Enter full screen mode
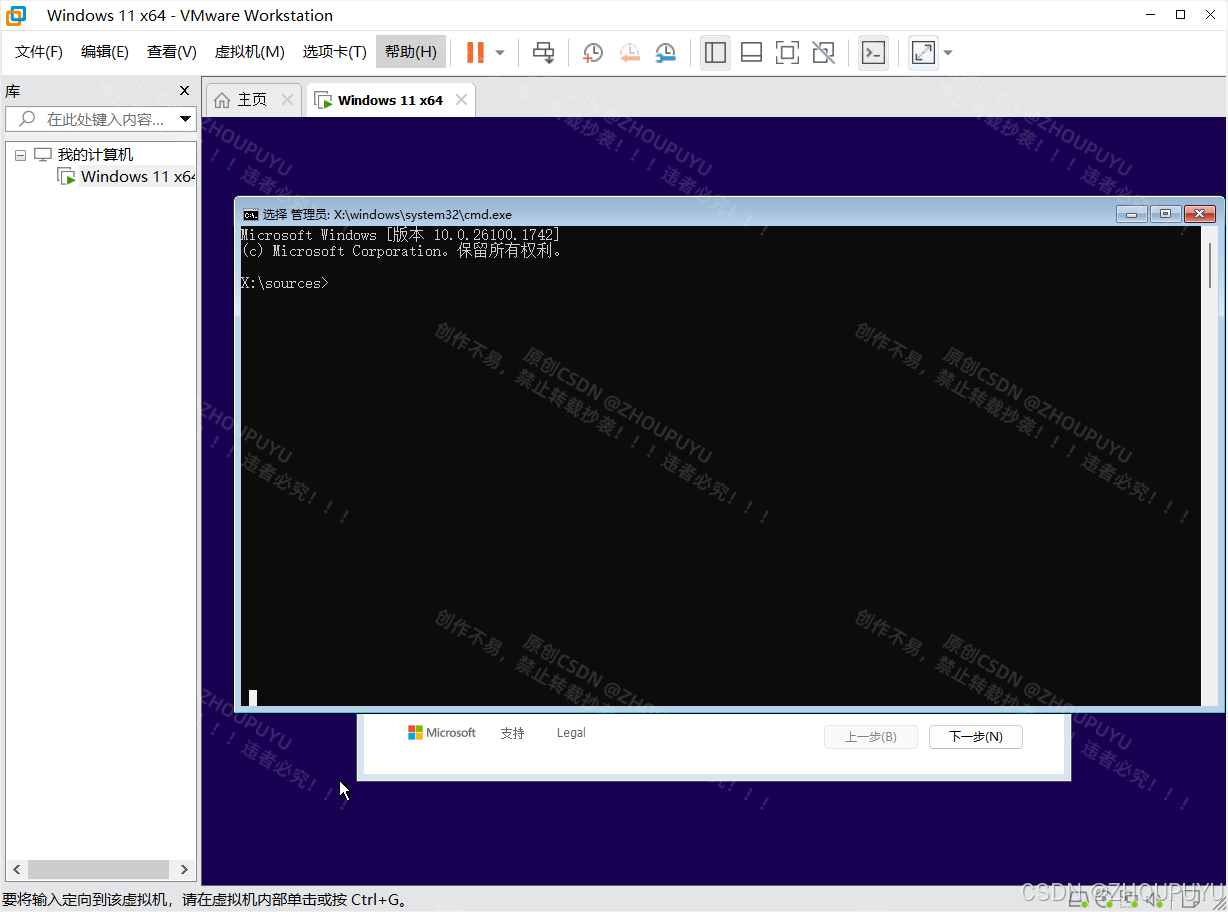 coord(788,53)
